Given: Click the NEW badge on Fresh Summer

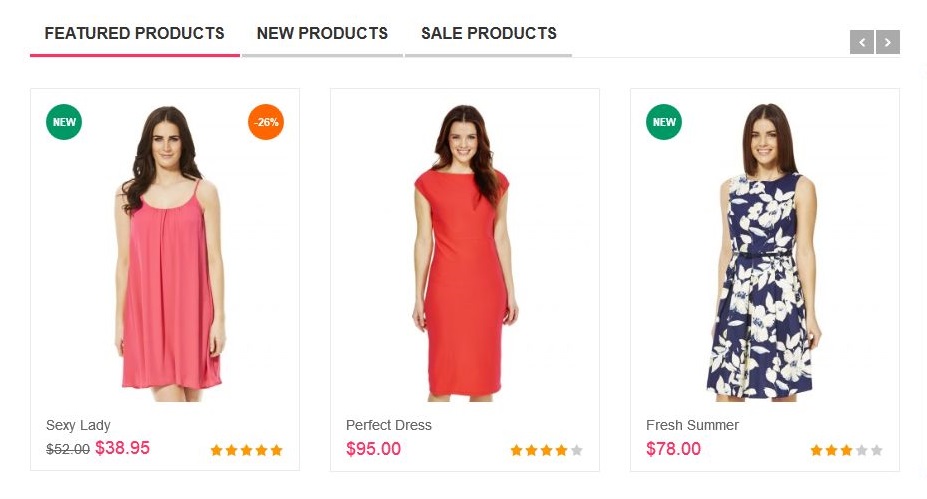Looking at the screenshot, I should point(664,122).
